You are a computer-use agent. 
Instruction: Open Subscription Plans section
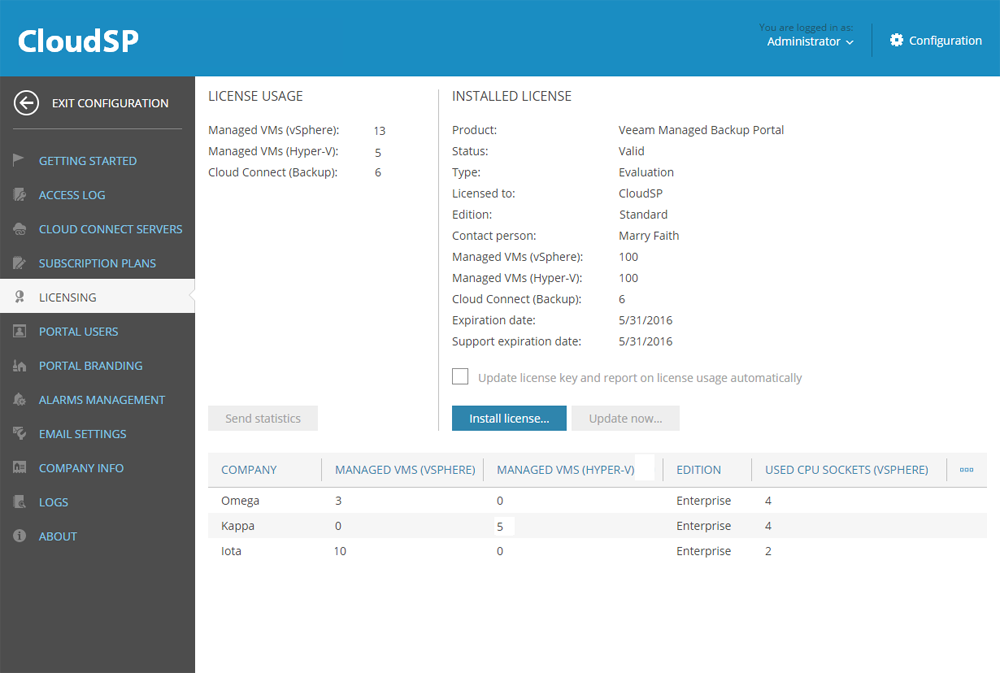pyautogui.click(x=97, y=263)
